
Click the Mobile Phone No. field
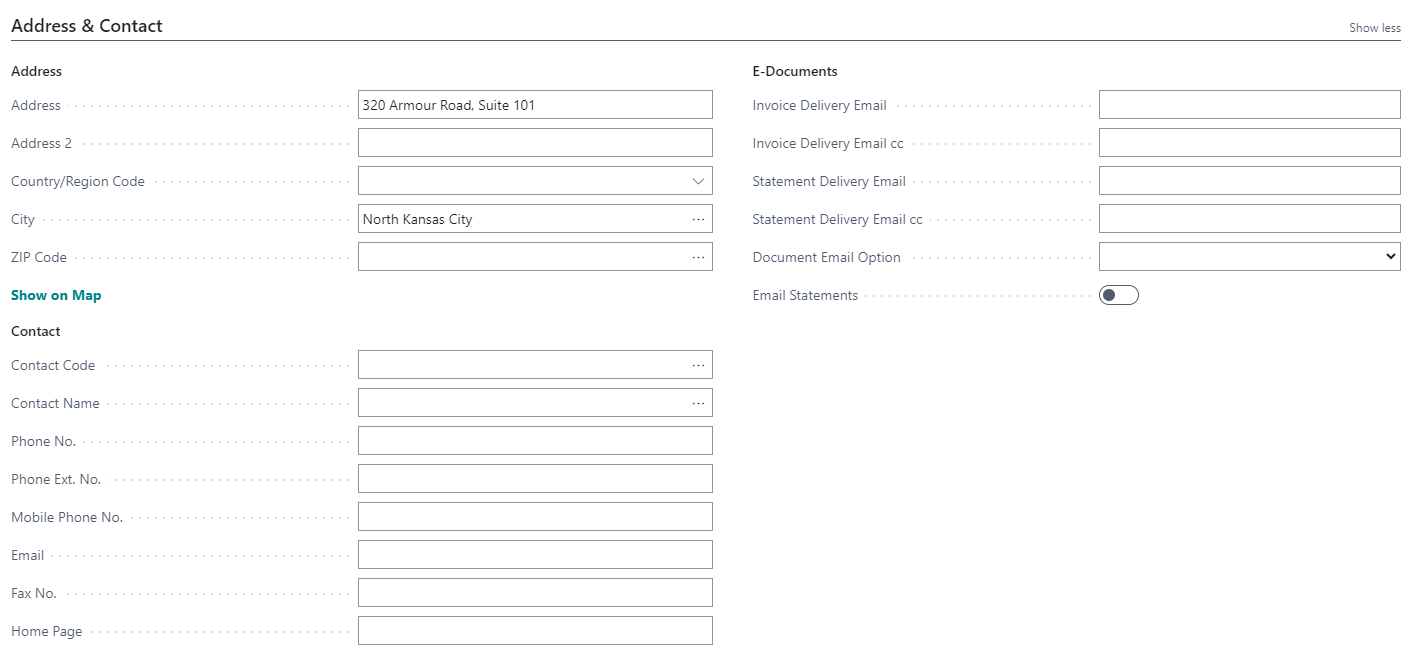pos(535,516)
